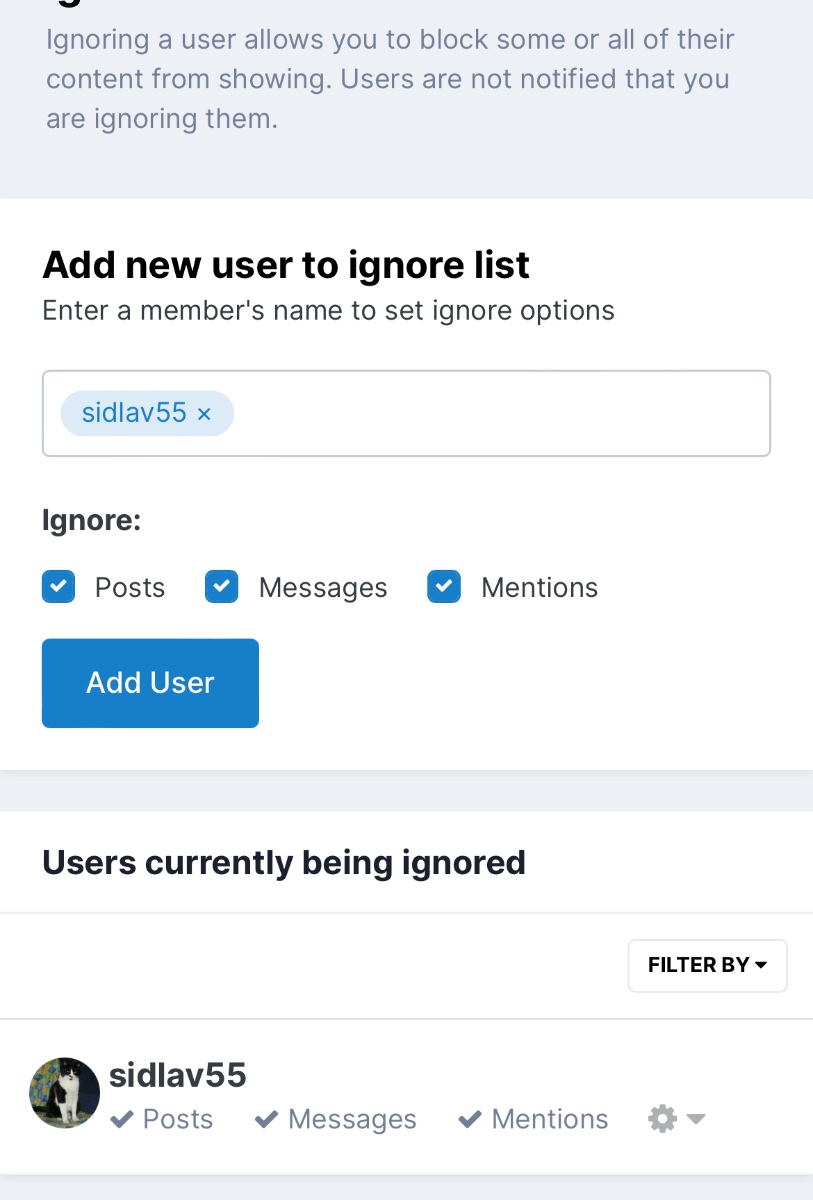Click sidlav55's cat avatar thumbnail
The width and height of the screenshot is (813, 1200).
(65, 1092)
